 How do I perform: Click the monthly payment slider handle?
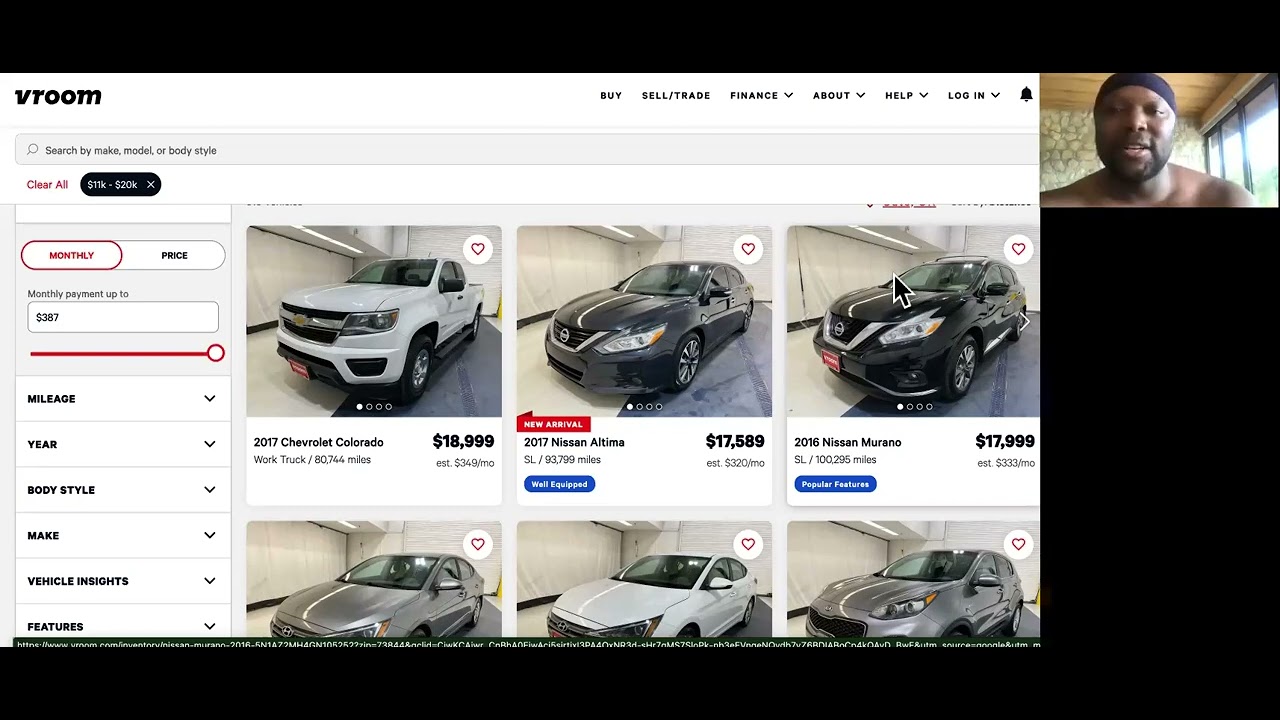click(216, 353)
